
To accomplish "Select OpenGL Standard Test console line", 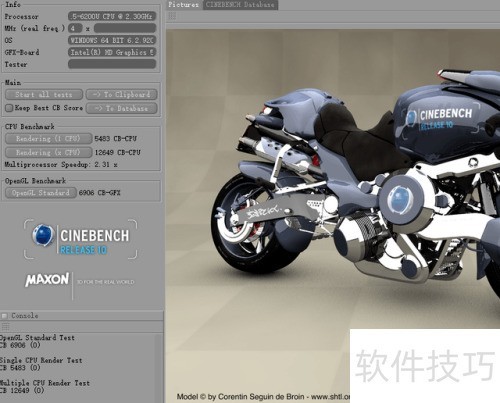I will [x=37, y=338].
